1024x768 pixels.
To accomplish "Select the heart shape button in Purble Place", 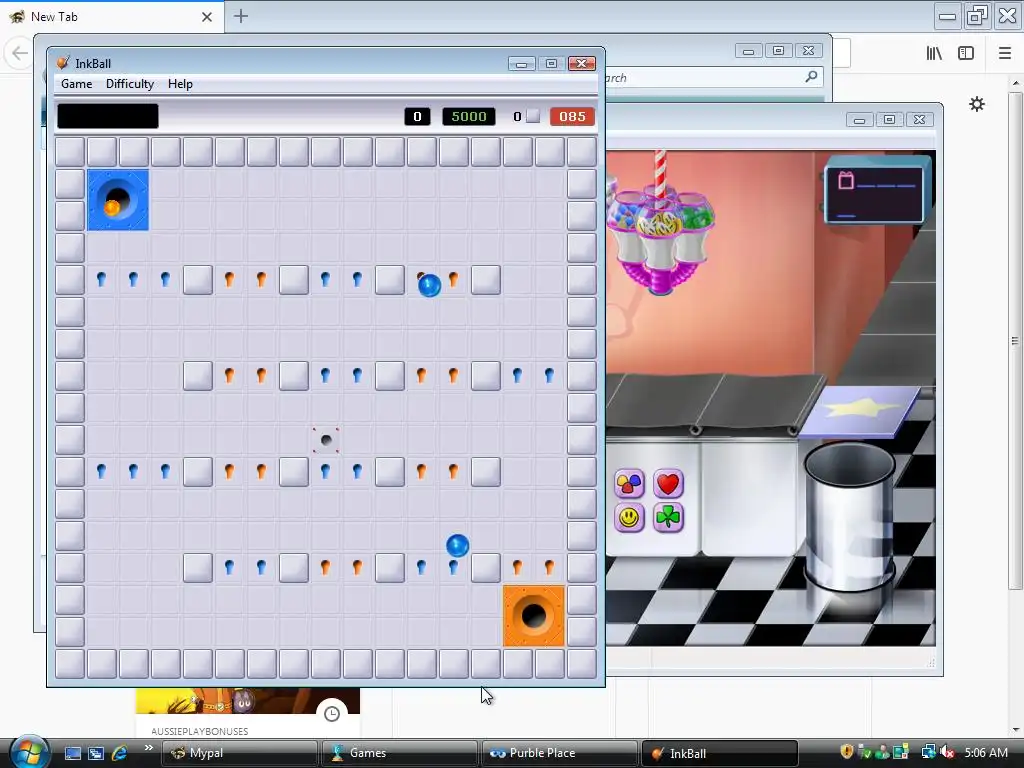I will pos(667,484).
